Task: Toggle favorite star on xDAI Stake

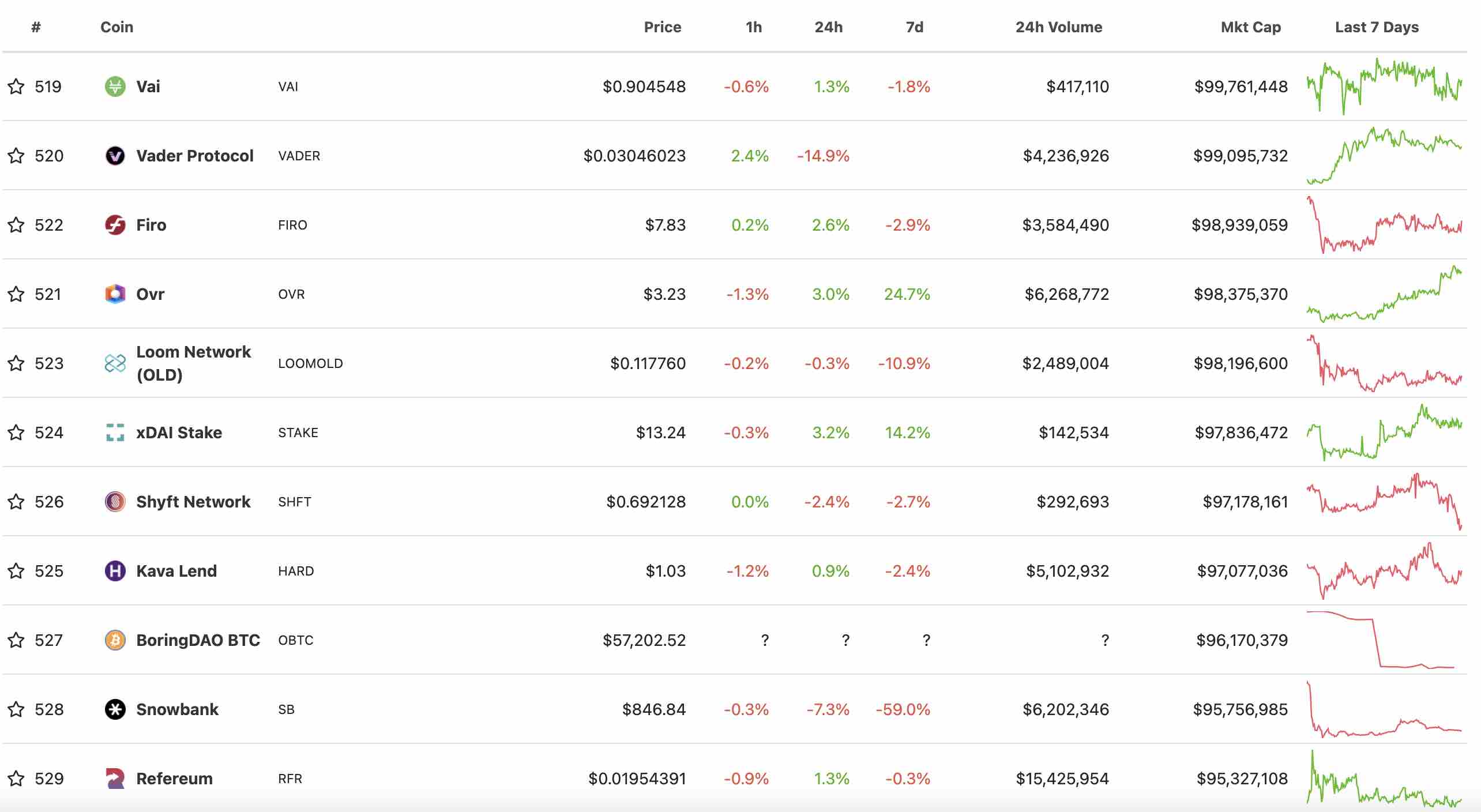Action: tap(16, 433)
